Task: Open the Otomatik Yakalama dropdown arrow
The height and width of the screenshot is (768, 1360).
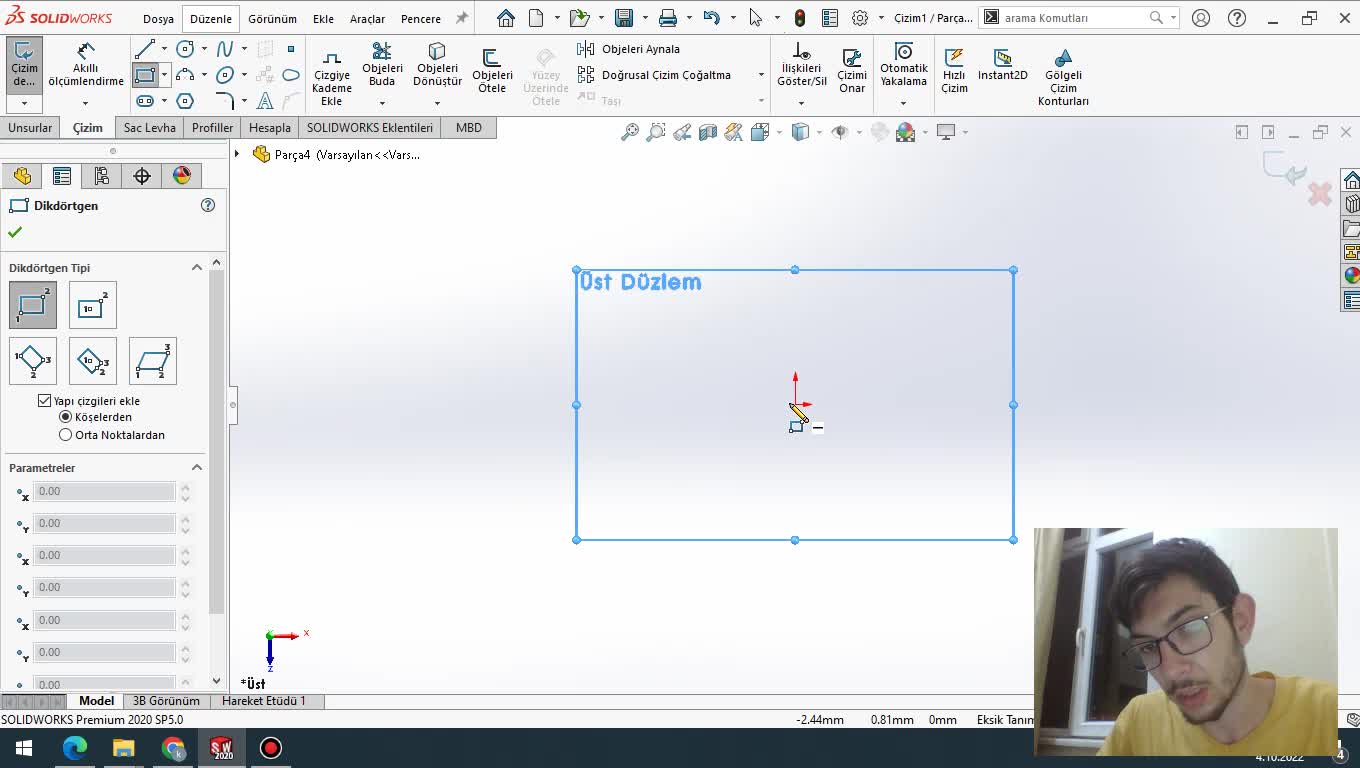Action: (x=903, y=103)
